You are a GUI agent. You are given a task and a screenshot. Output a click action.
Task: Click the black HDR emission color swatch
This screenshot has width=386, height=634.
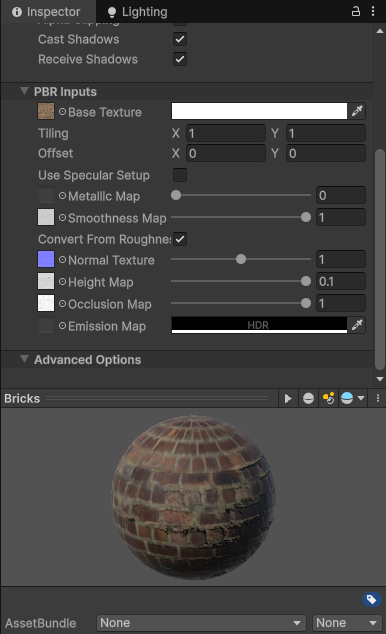coord(259,325)
